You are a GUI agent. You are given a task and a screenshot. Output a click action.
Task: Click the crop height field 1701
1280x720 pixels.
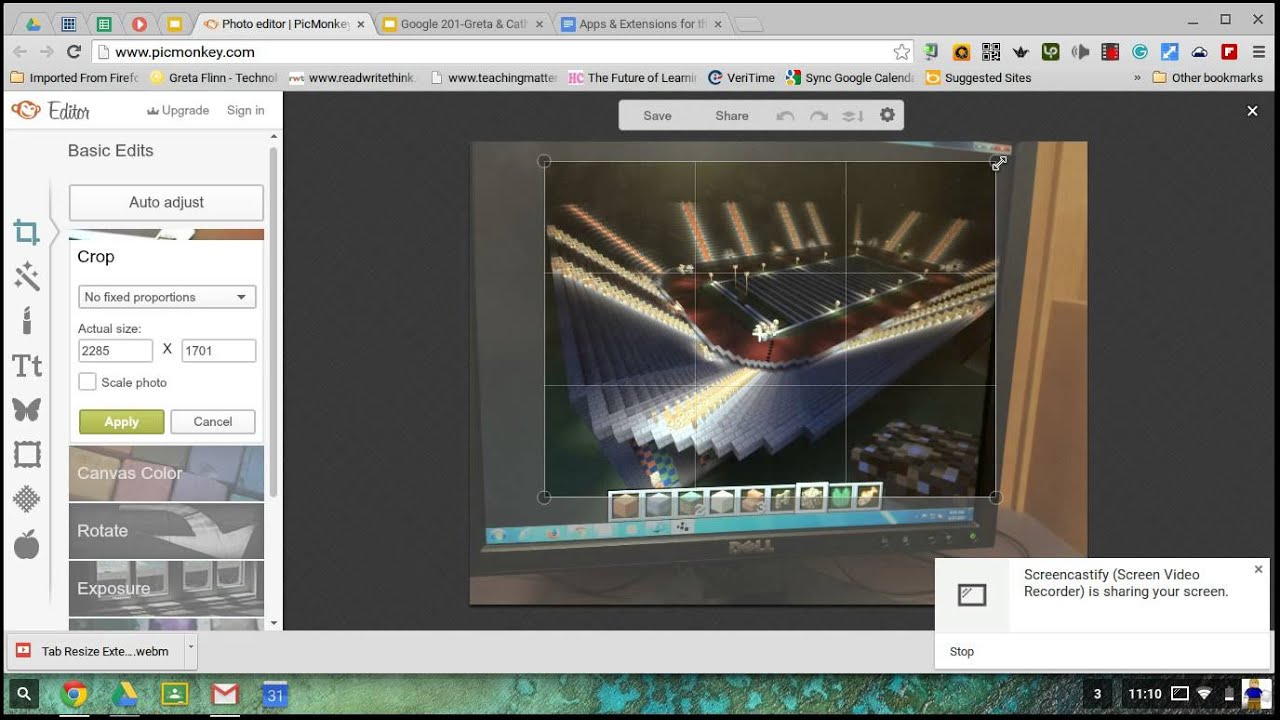coord(218,350)
